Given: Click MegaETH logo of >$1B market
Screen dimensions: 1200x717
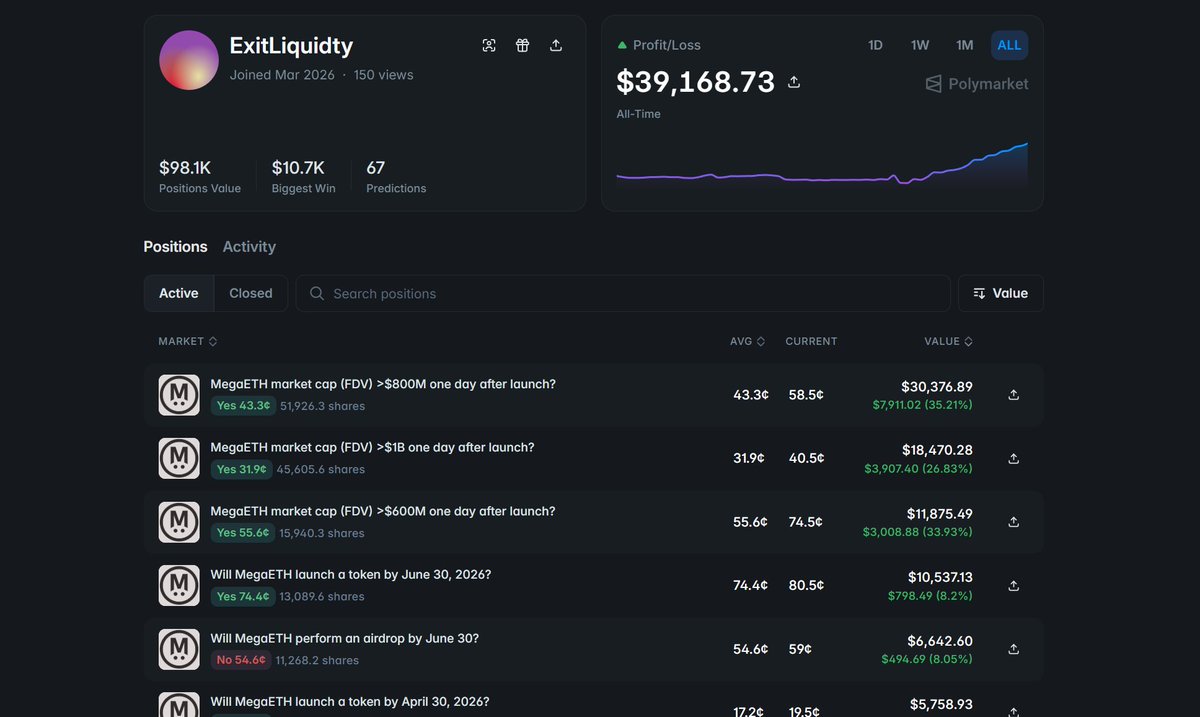Looking at the screenshot, I should click(179, 458).
